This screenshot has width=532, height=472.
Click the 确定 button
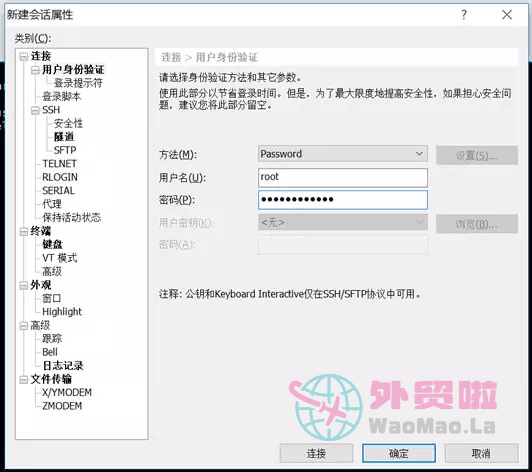click(x=399, y=453)
